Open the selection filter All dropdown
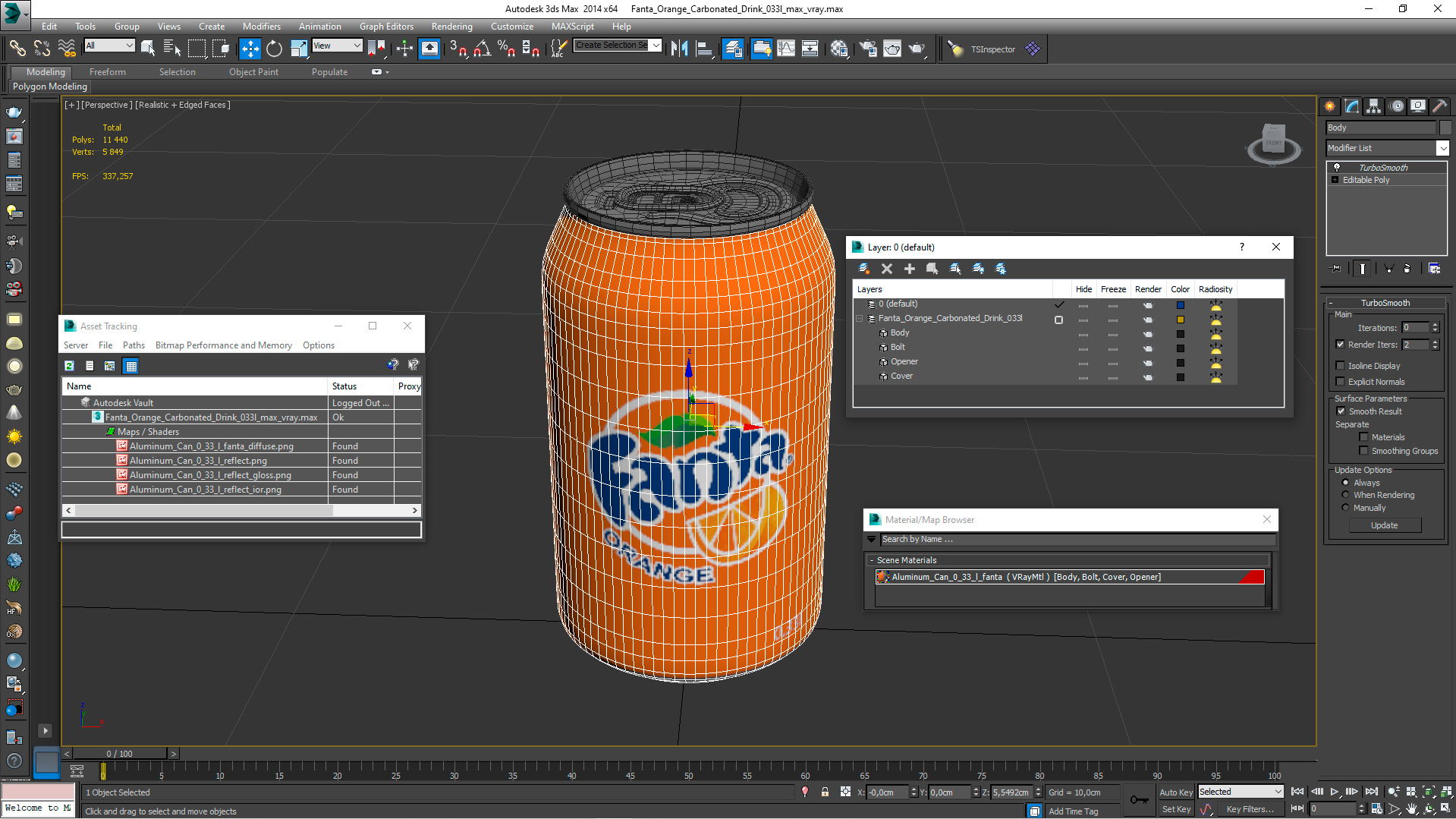 coord(109,46)
